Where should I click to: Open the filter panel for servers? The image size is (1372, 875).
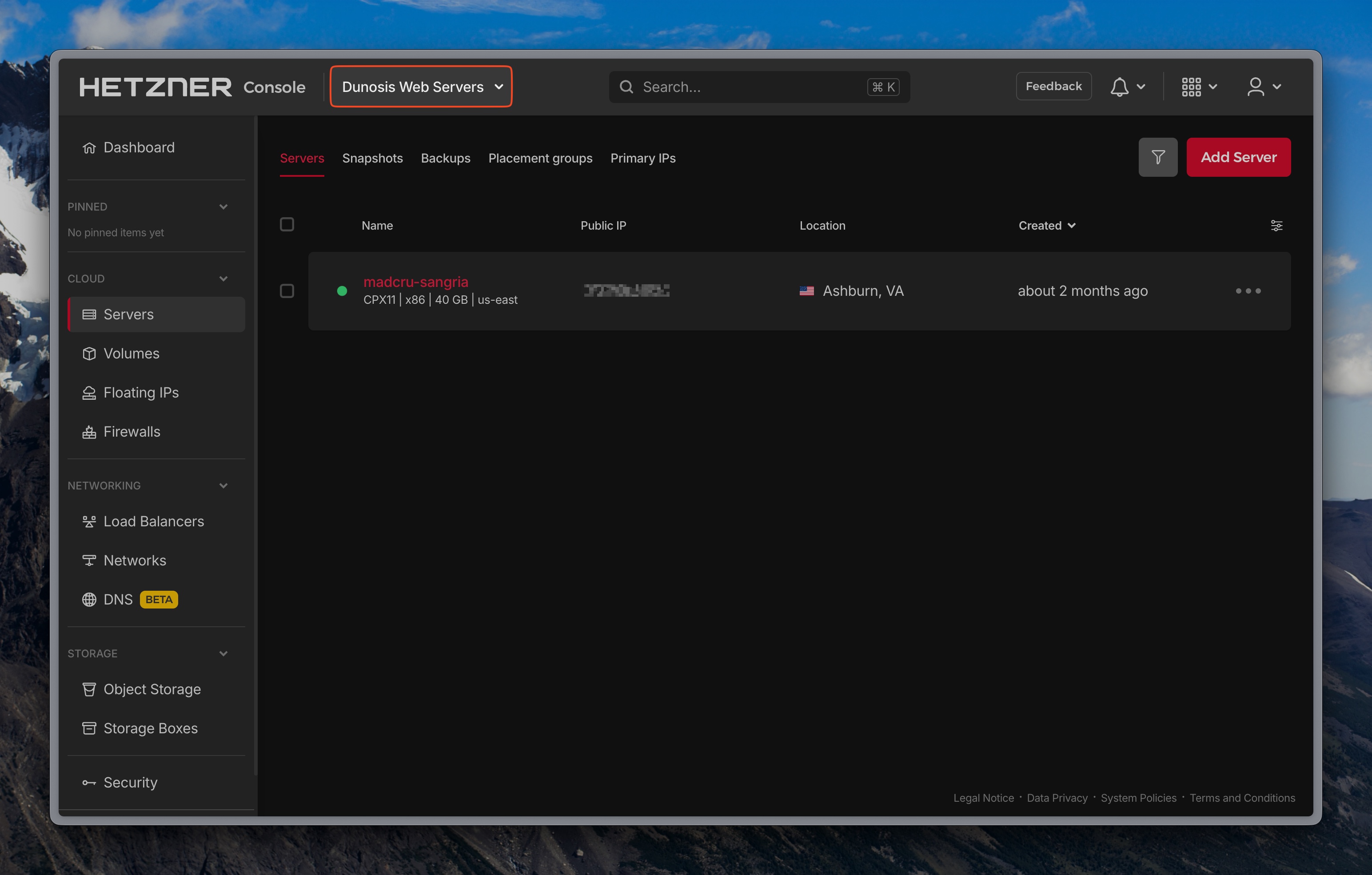click(1158, 157)
